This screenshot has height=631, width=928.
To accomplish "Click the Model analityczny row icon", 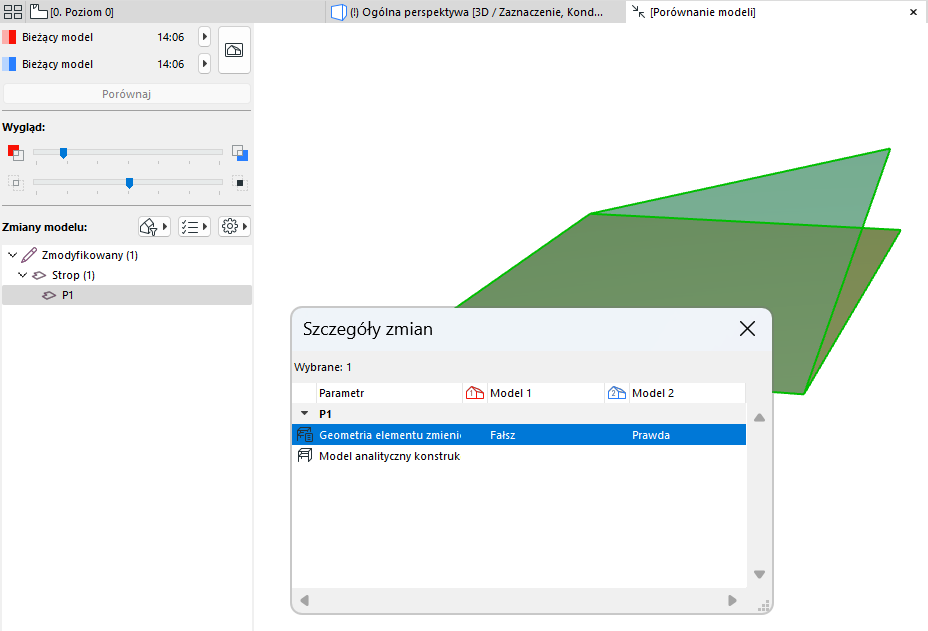I will [x=305, y=456].
